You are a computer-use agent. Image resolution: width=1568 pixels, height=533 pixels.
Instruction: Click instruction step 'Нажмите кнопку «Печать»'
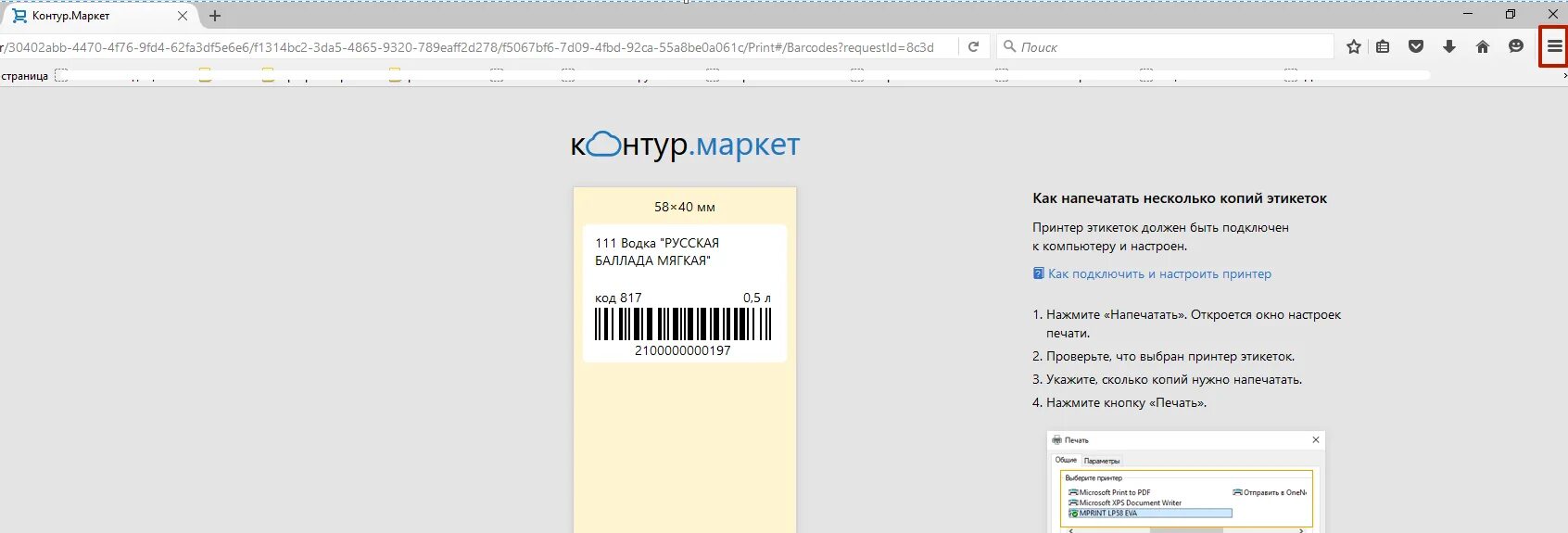[1126, 402]
